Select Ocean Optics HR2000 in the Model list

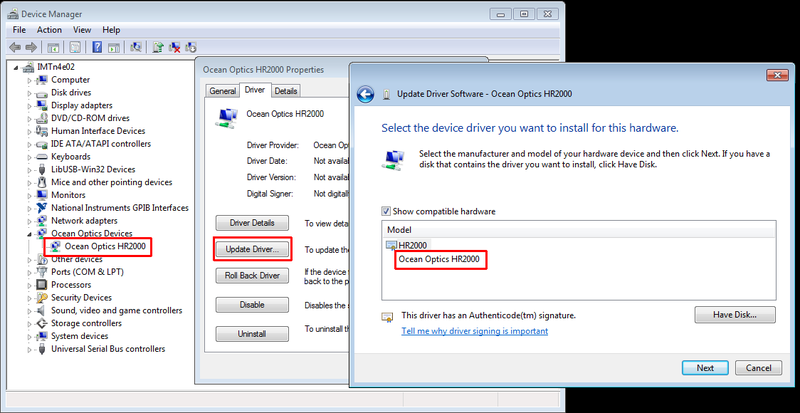pos(439,259)
